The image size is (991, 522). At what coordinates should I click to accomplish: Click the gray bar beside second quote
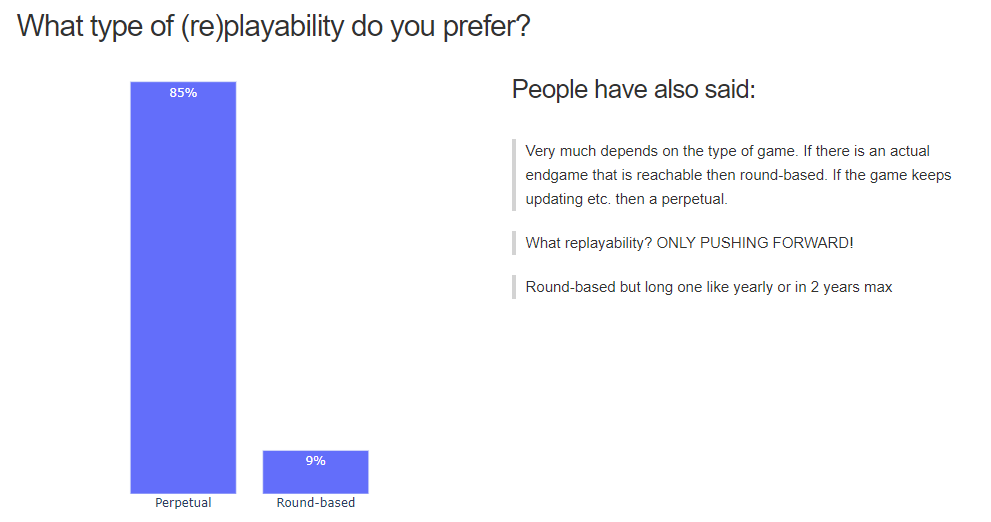click(x=514, y=243)
